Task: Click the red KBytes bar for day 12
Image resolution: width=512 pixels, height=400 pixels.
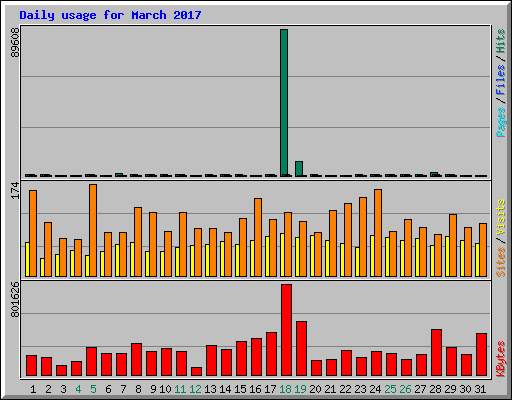Action: coord(196,372)
